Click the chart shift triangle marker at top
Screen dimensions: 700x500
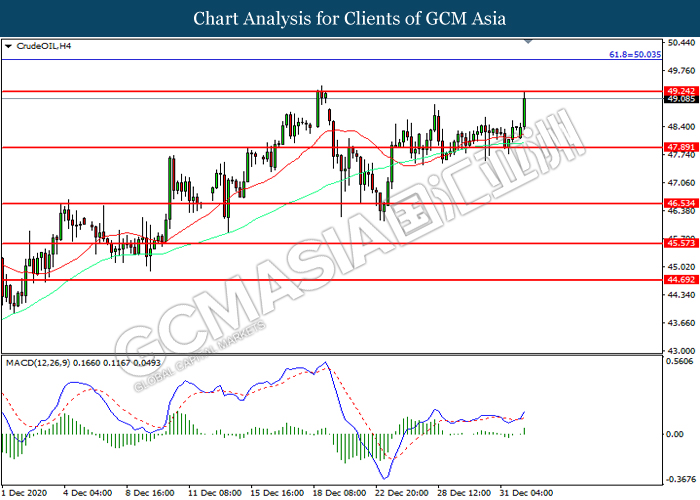pos(528,42)
